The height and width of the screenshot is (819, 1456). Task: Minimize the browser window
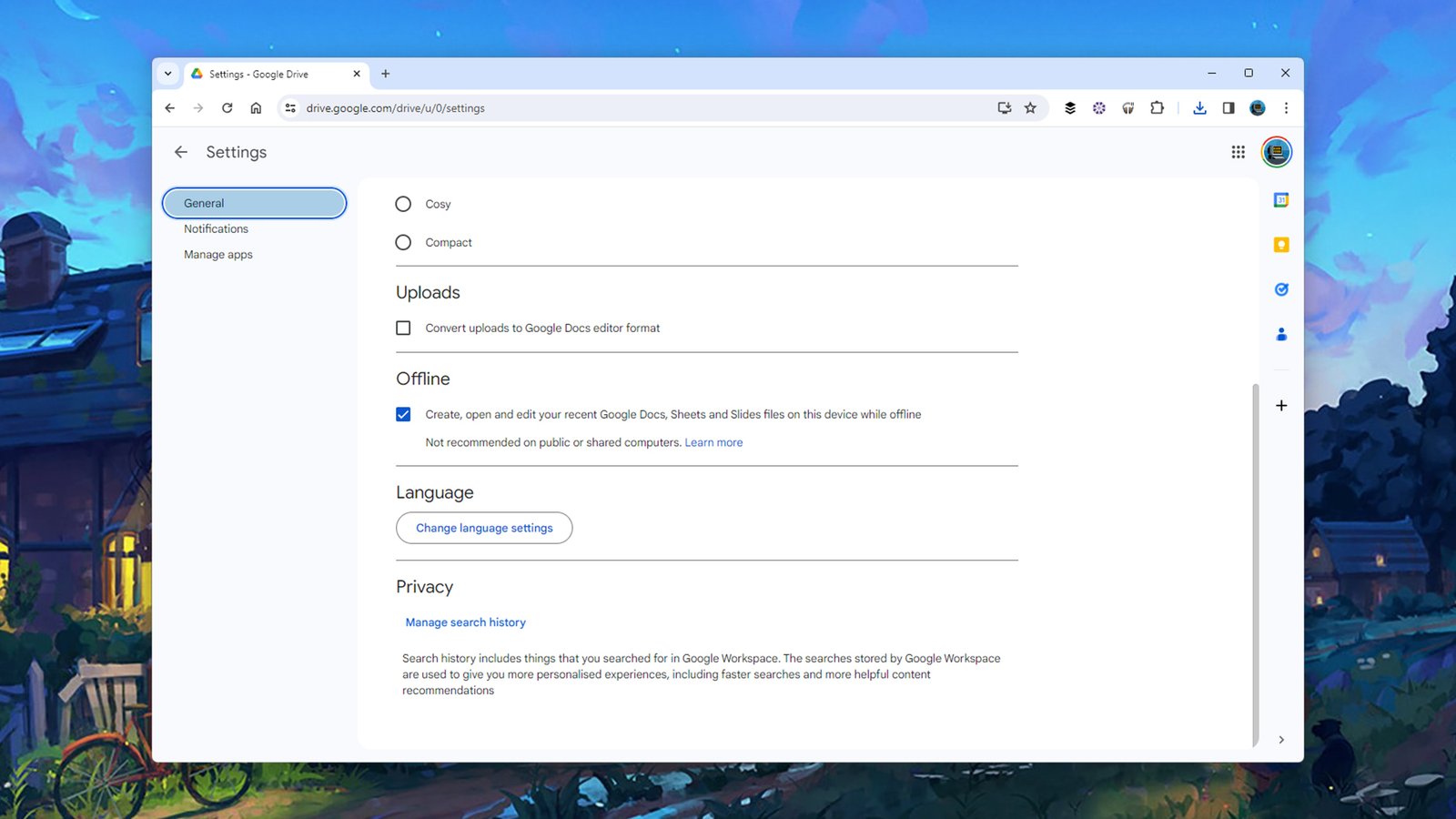click(x=1211, y=74)
